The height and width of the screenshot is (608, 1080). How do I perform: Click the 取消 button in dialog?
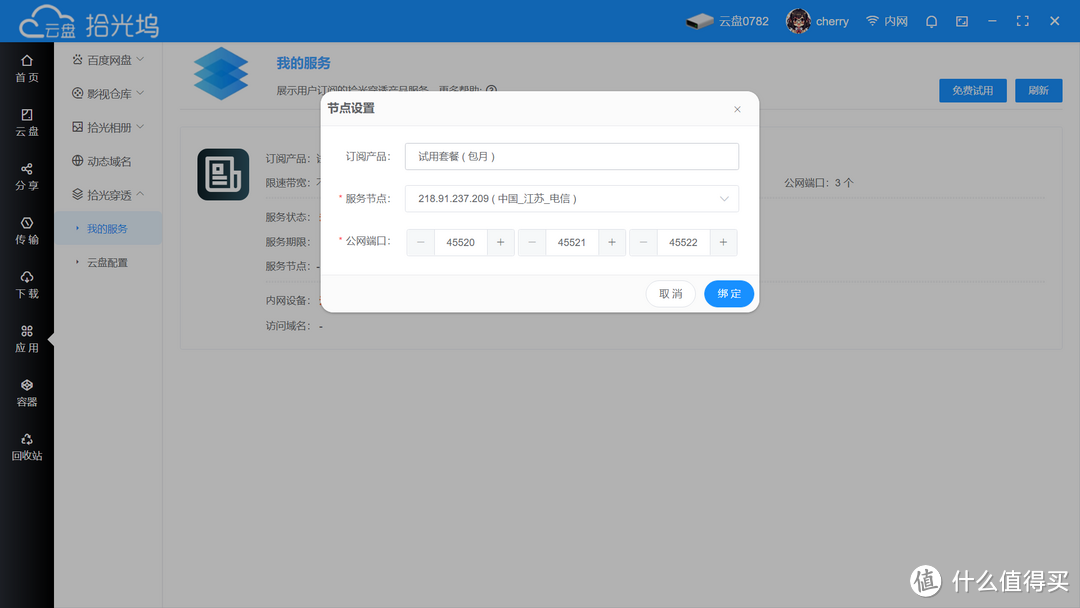pyautogui.click(x=670, y=294)
